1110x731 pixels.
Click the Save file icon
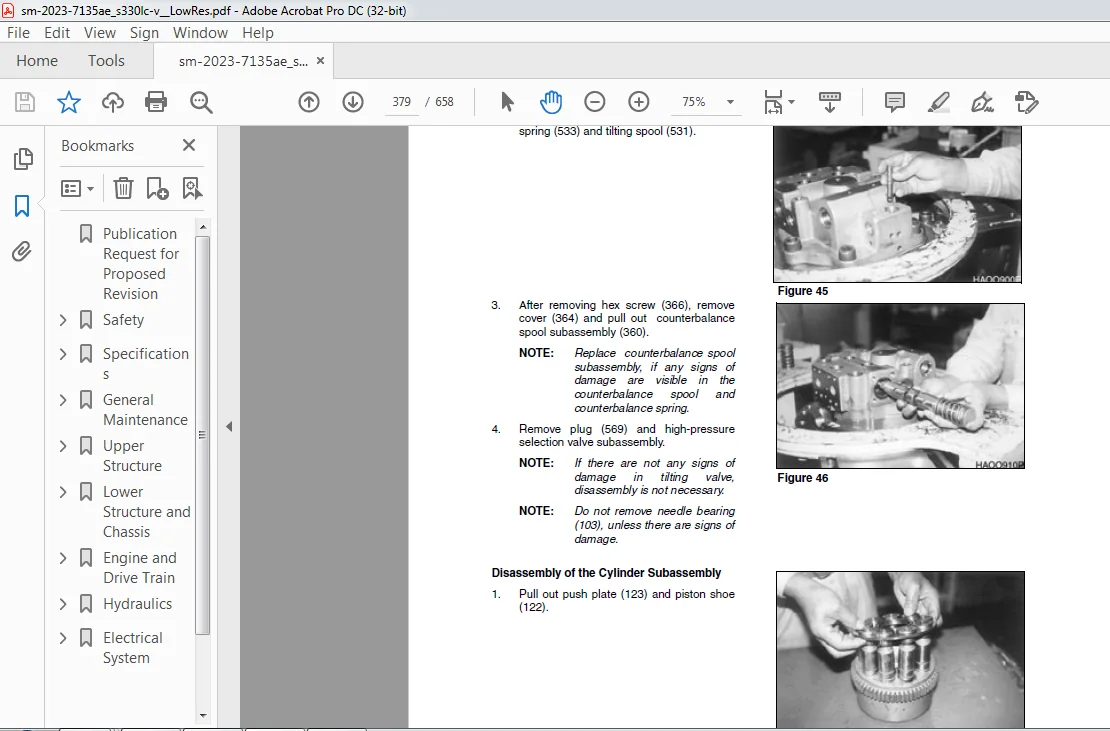pyautogui.click(x=25, y=102)
